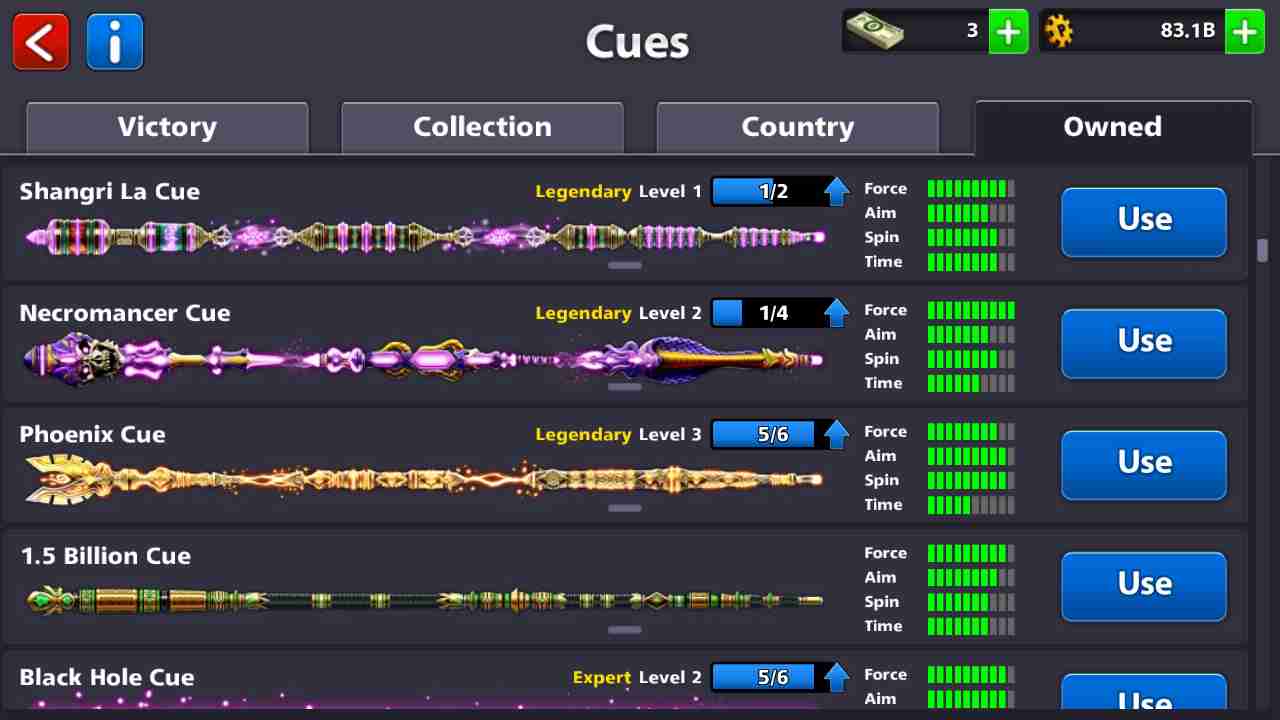Viewport: 1280px width, 720px height.
Task: Select the Owned tab
Action: (1112, 127)
